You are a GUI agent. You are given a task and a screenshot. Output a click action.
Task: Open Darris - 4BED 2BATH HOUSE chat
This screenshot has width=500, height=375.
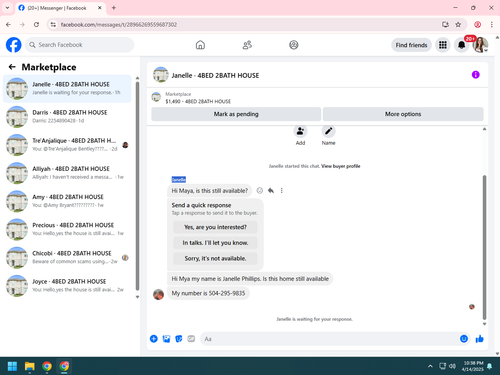click(67, 117)
